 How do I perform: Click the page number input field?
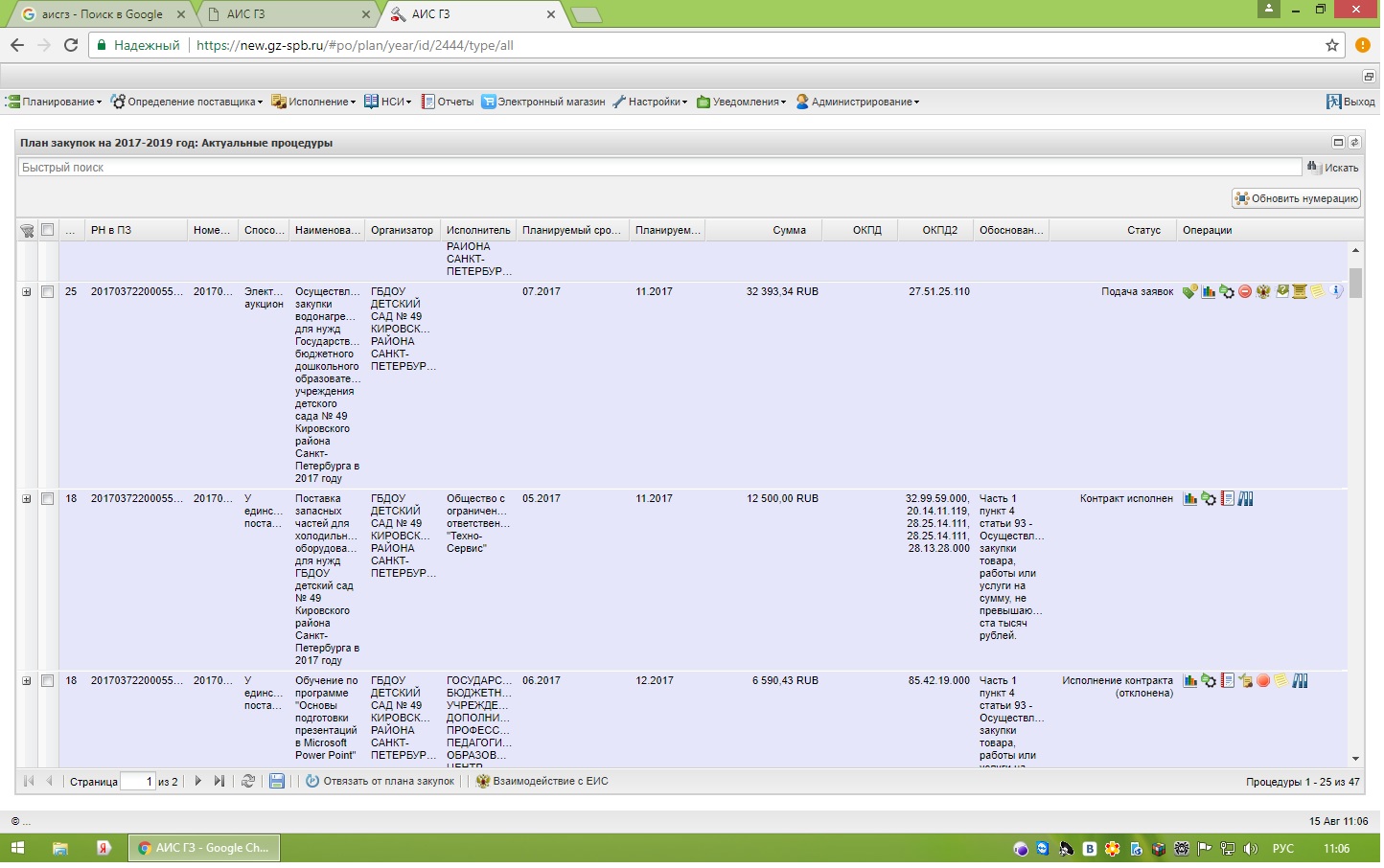point(138,782)
